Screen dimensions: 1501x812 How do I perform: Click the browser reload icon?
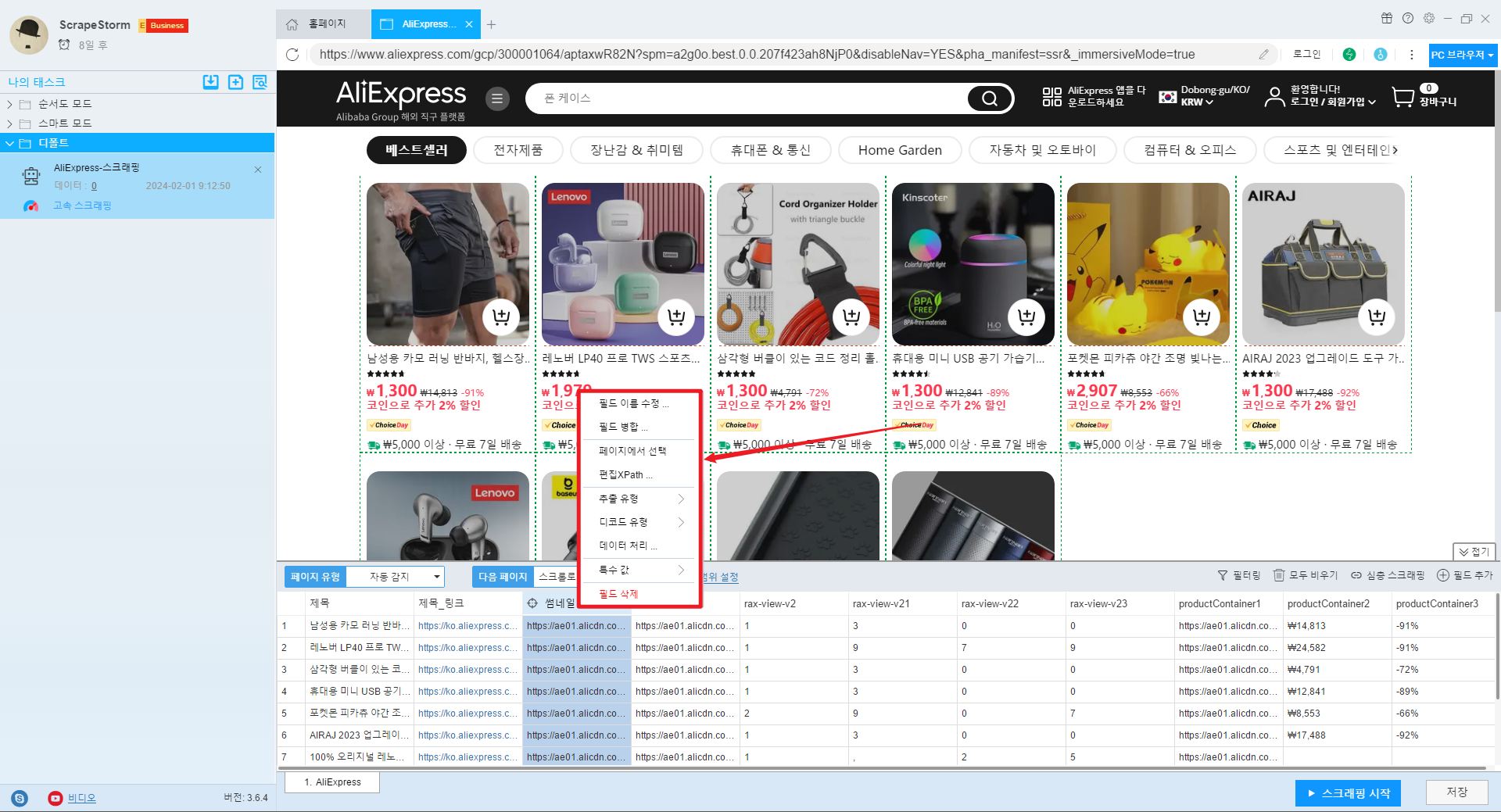tap(292, 55)
